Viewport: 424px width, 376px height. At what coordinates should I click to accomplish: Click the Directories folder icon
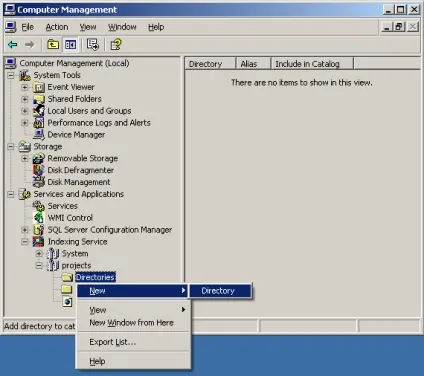click(x=67, y=277)
